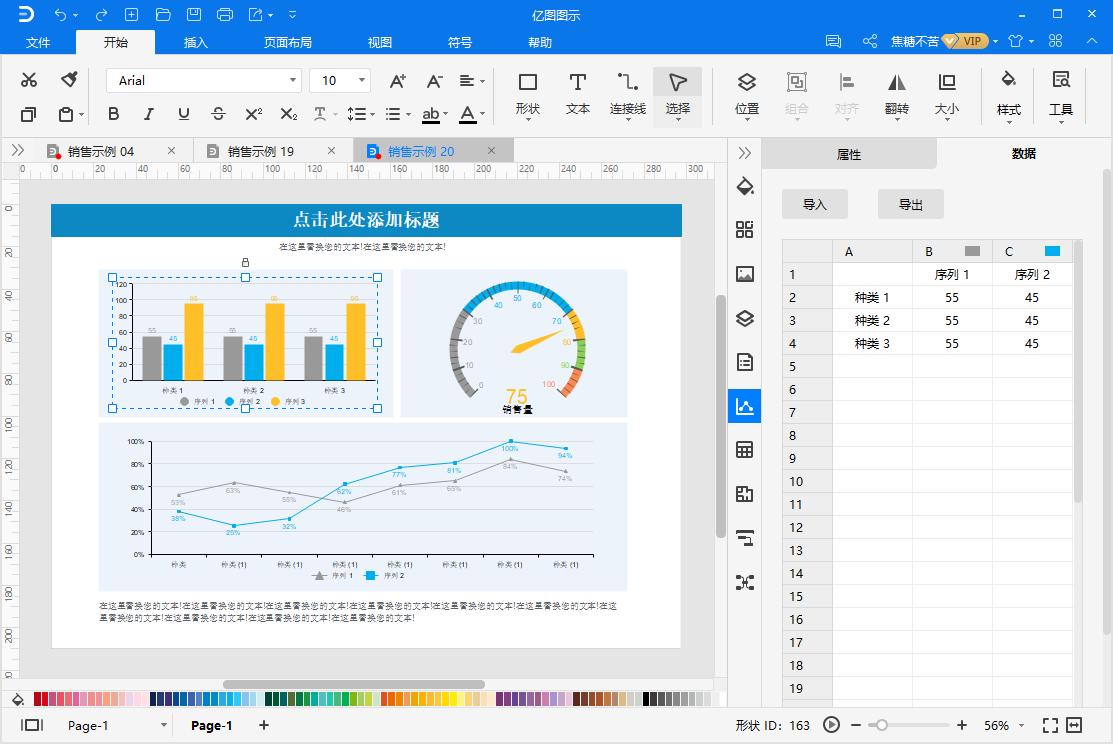Open the Arial font family dropdown
1113x744 pixels.
point(205,80)
